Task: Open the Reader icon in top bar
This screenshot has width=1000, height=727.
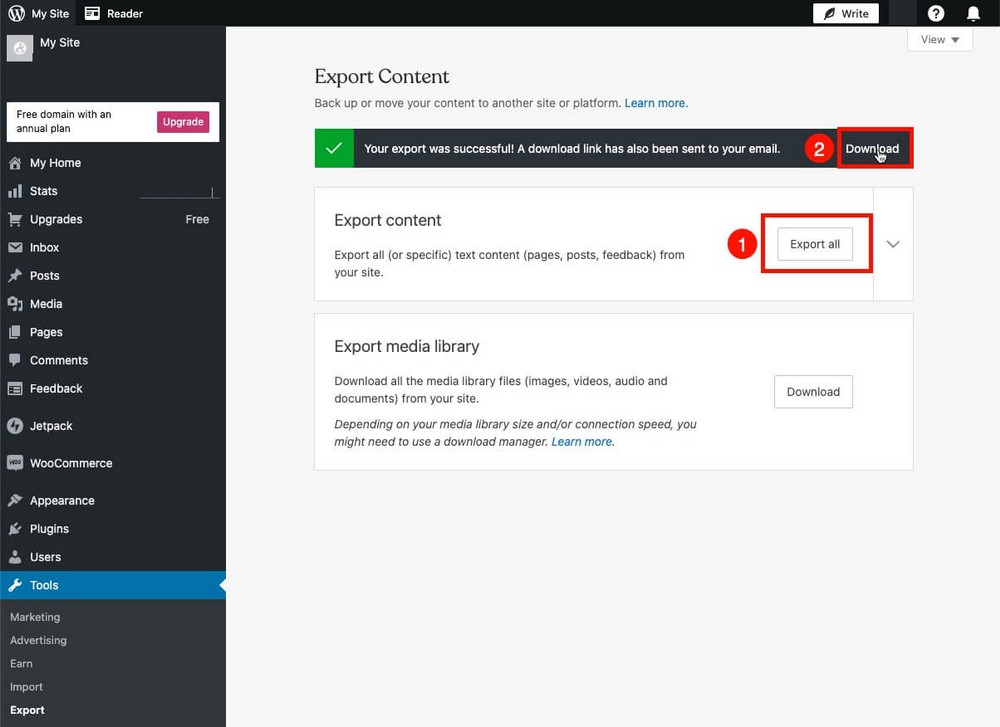Action: (x=92, y=13)
